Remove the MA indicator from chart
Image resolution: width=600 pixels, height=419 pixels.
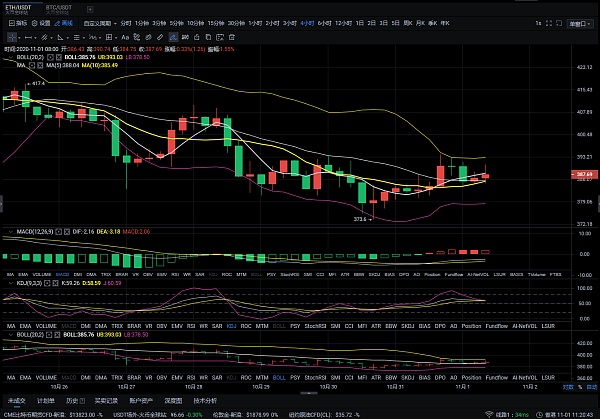[40, 65]
